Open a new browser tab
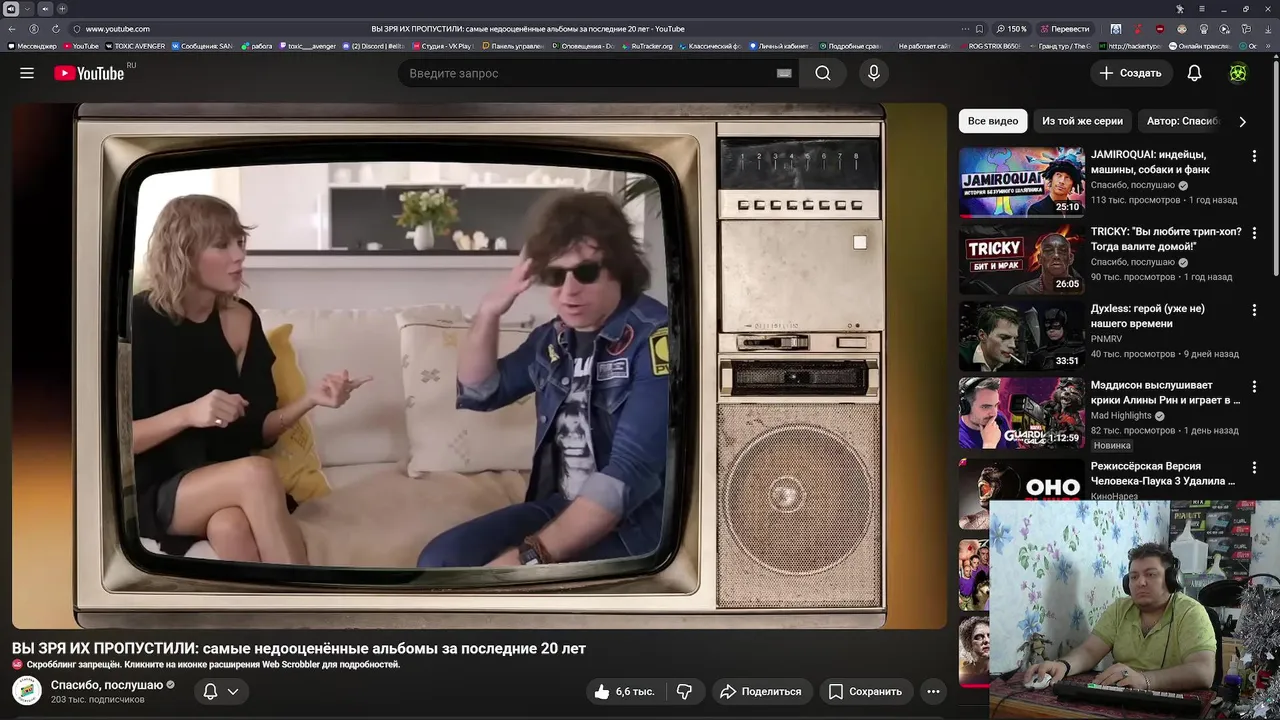 (x=62, y=9)
